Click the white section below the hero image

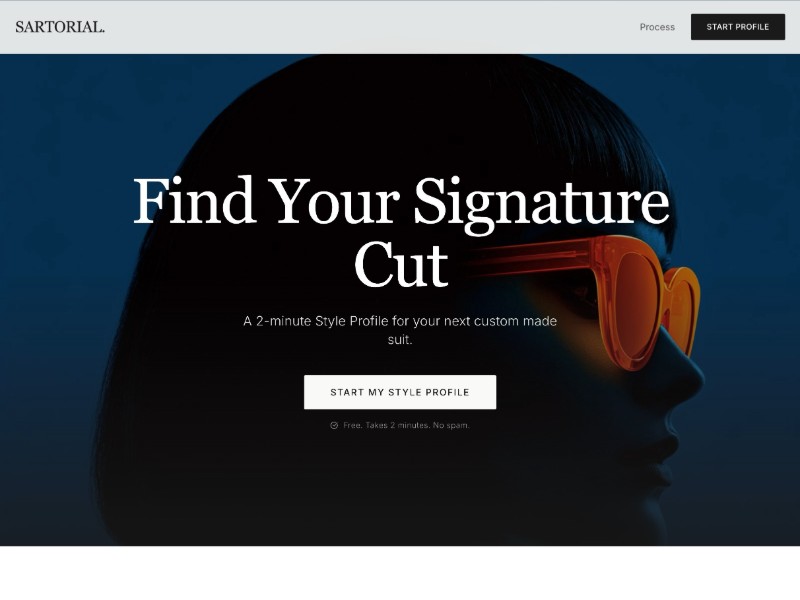400,573
